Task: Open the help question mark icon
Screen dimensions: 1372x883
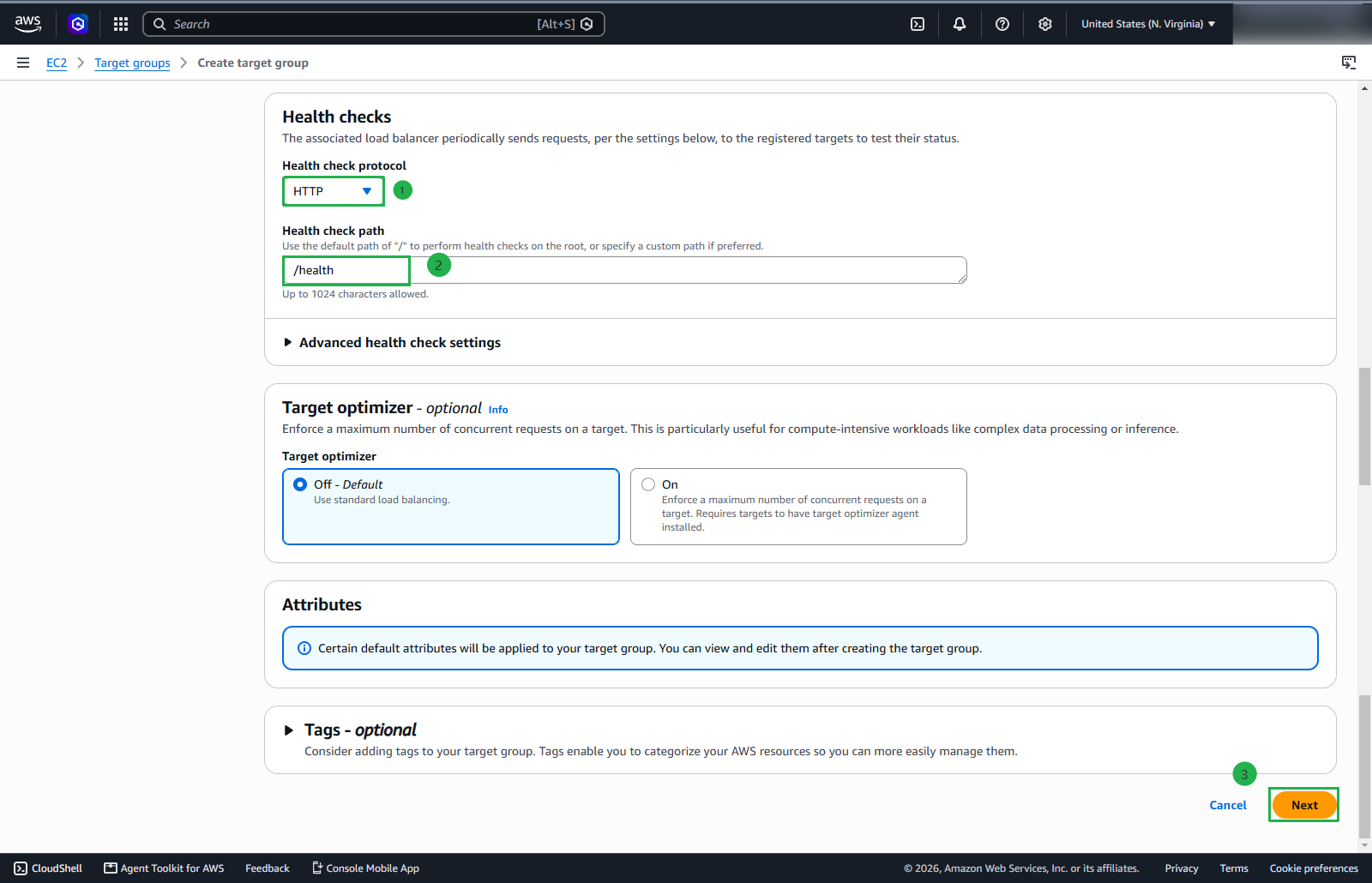Action: (x=1002, y=24)
